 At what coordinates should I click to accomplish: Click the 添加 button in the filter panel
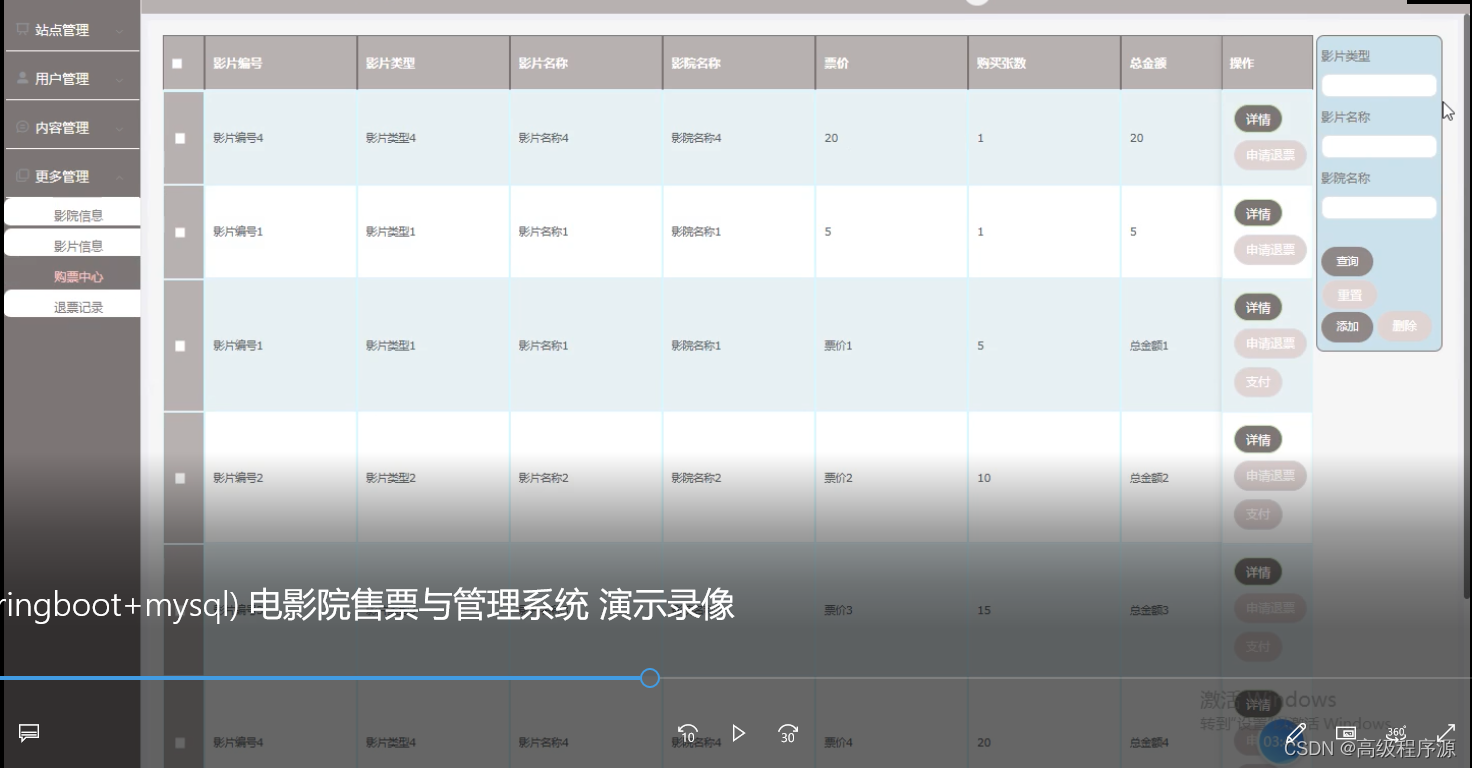[x=1347, y=326]
